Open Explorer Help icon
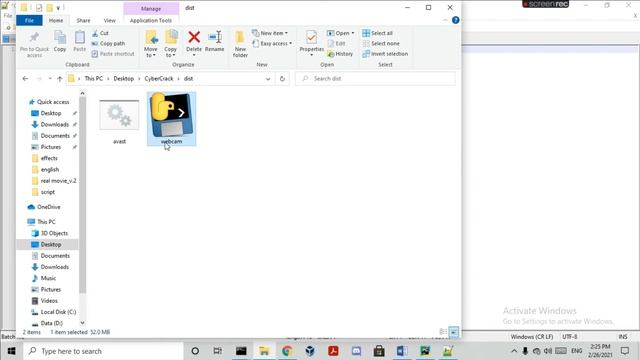The height and width of the screenshot is (360, 640). pyautogui.click(x=456, y=20)
